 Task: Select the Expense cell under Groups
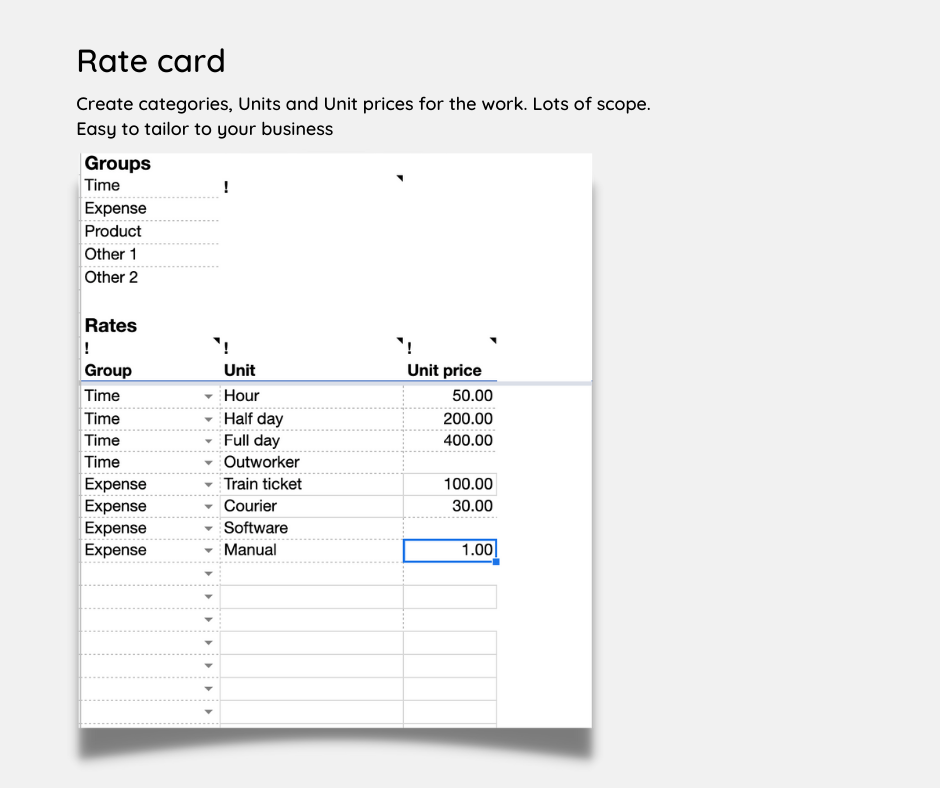pos(148,208)
